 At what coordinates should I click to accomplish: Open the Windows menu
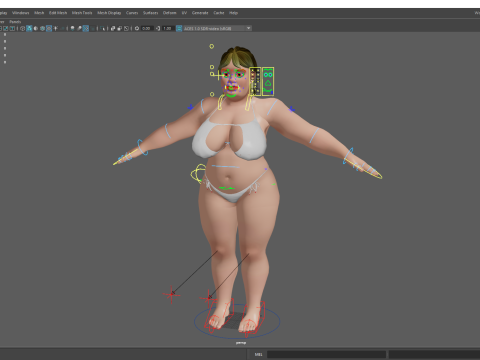coord(21,13)
